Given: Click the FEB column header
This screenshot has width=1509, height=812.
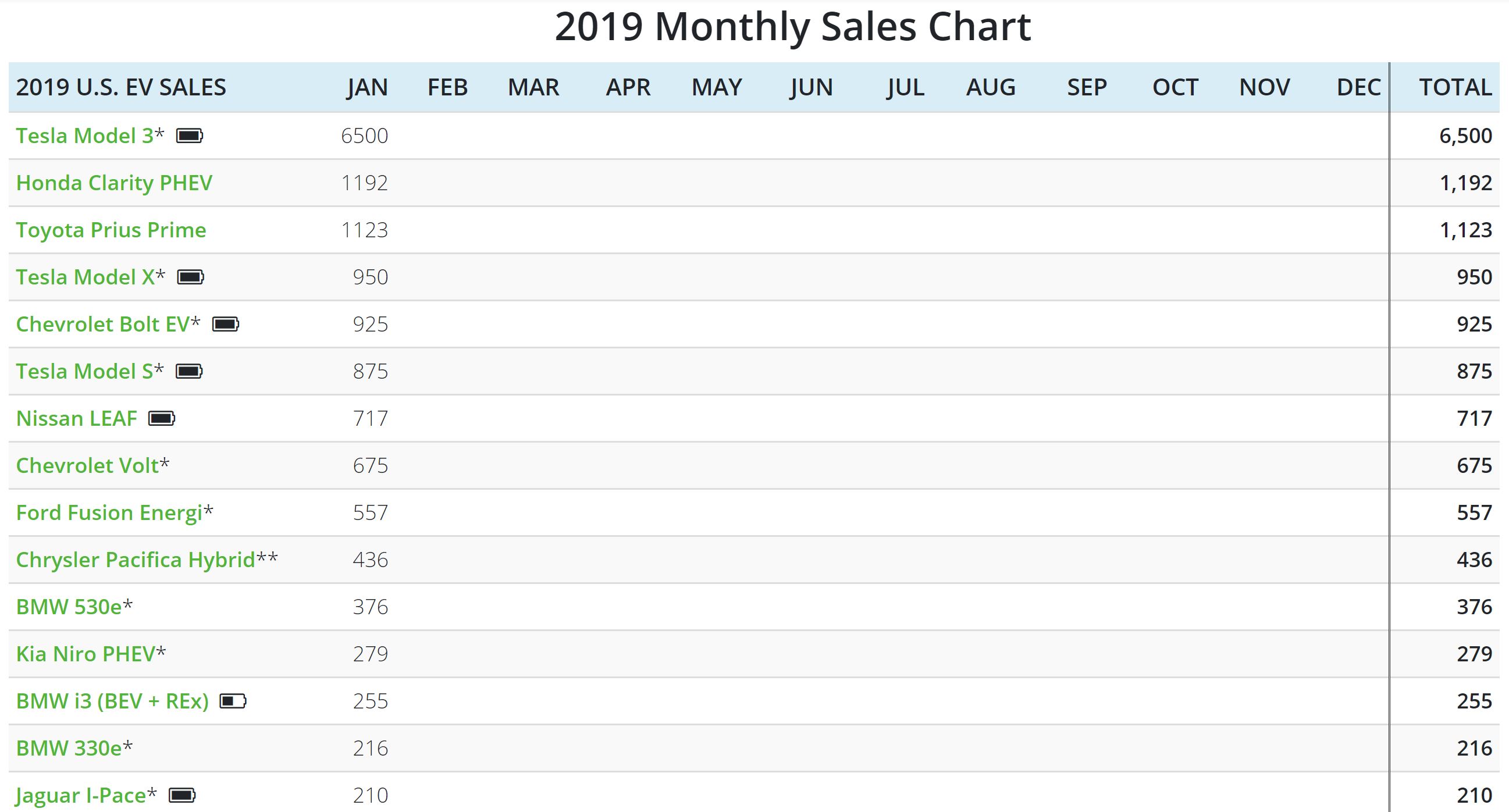Looking at the screenshot, I should (x=447, y=87).
